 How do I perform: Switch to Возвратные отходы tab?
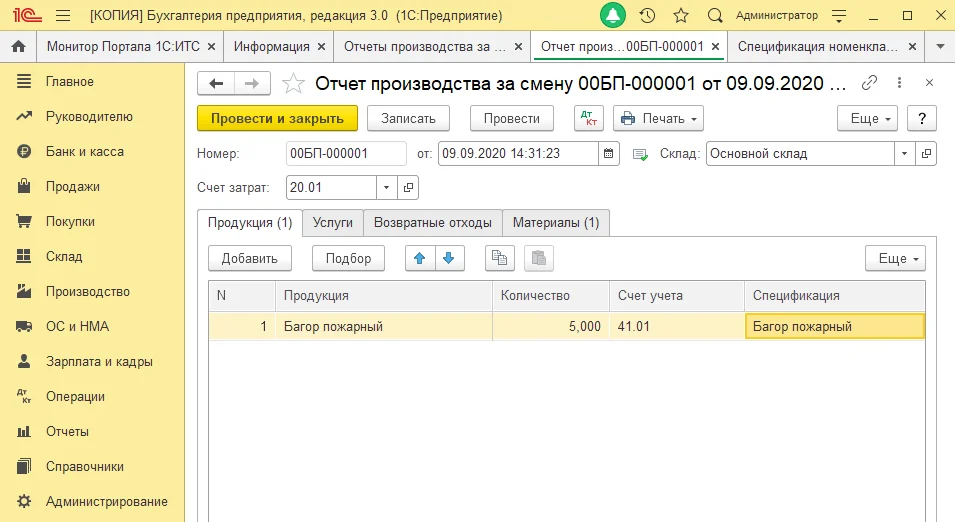[x=432, y=223]
